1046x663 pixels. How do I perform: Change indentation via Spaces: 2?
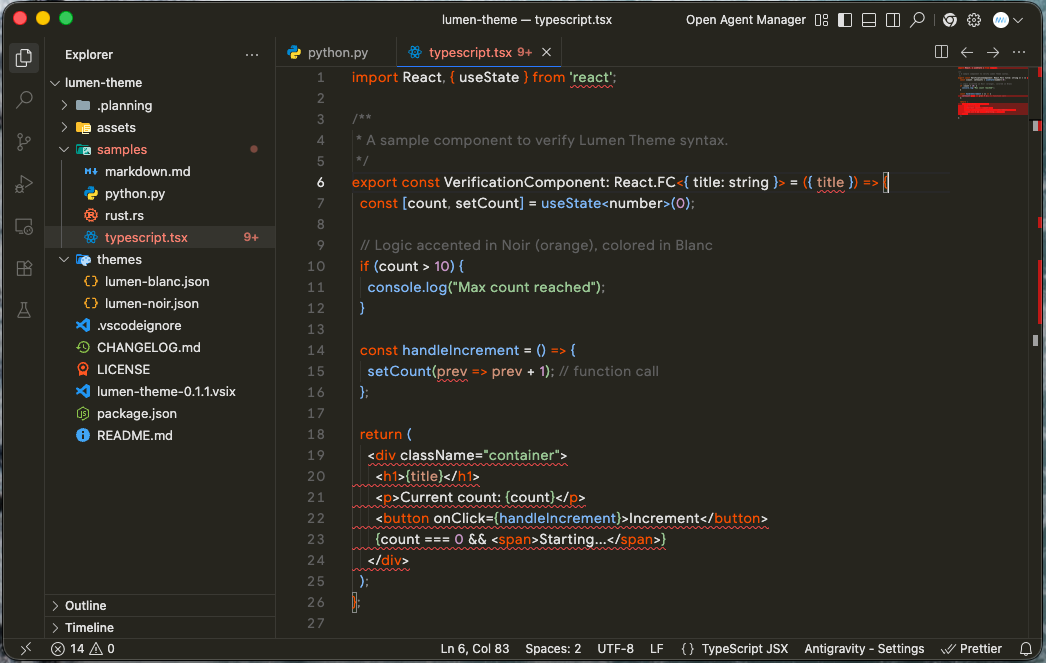click(x=553, y=649)
